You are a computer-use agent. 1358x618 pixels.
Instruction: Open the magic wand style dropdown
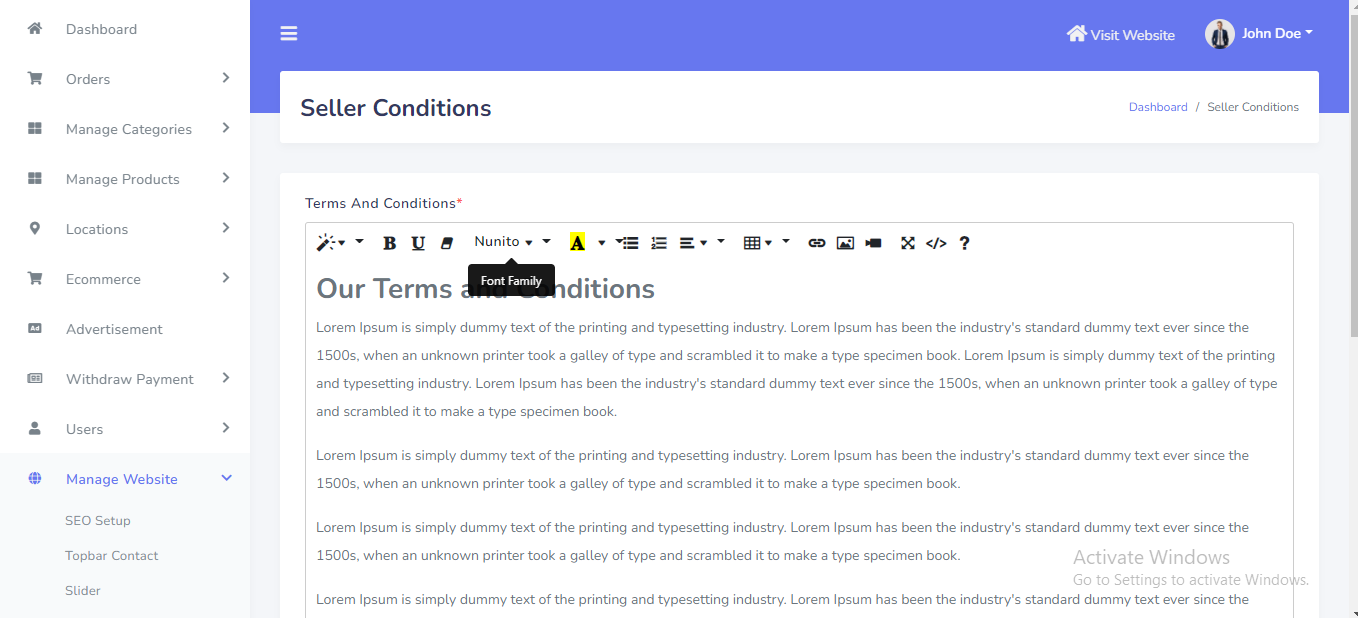tap(330, 243)
